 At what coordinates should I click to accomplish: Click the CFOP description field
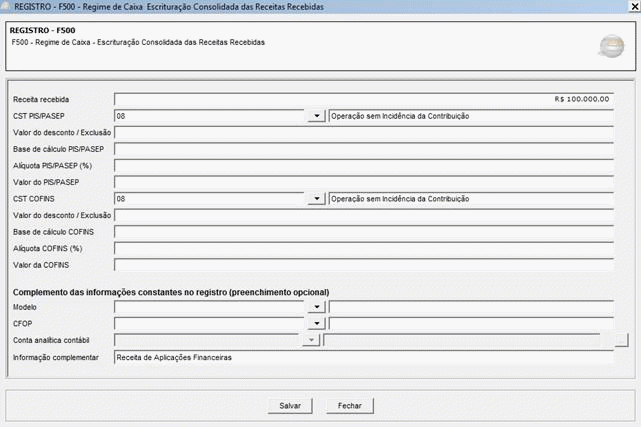(x=471, y=324)
